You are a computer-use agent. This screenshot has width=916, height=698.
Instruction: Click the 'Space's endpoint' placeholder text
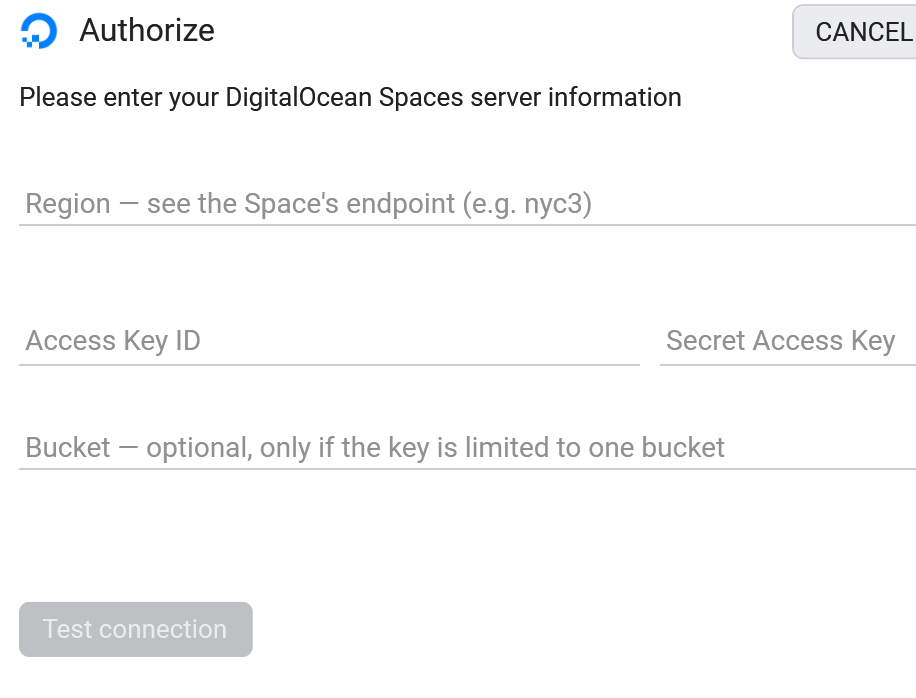click(349, 205)
